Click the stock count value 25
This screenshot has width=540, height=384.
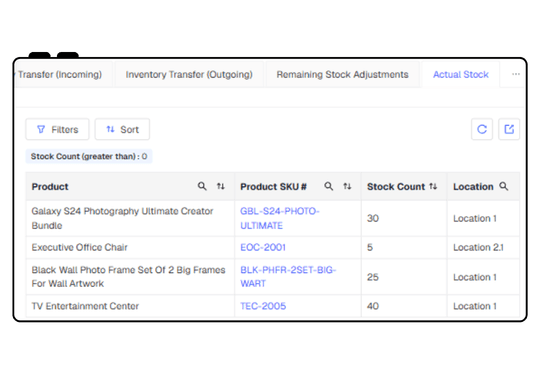[373, 277]
